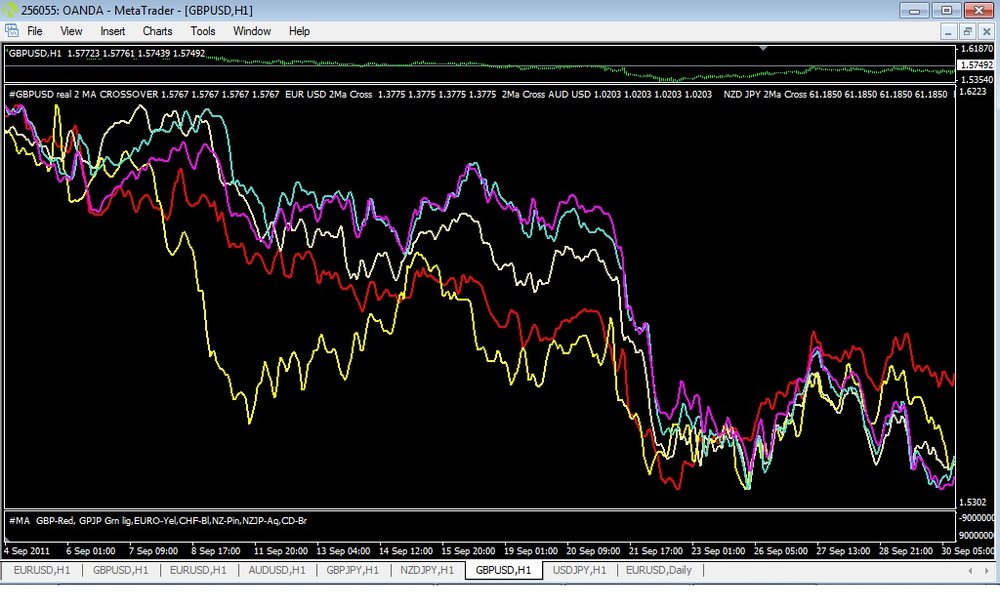Open the Tools menu
The width and height of the screenshot is (1000, 606).
click(x=203, y=31)
